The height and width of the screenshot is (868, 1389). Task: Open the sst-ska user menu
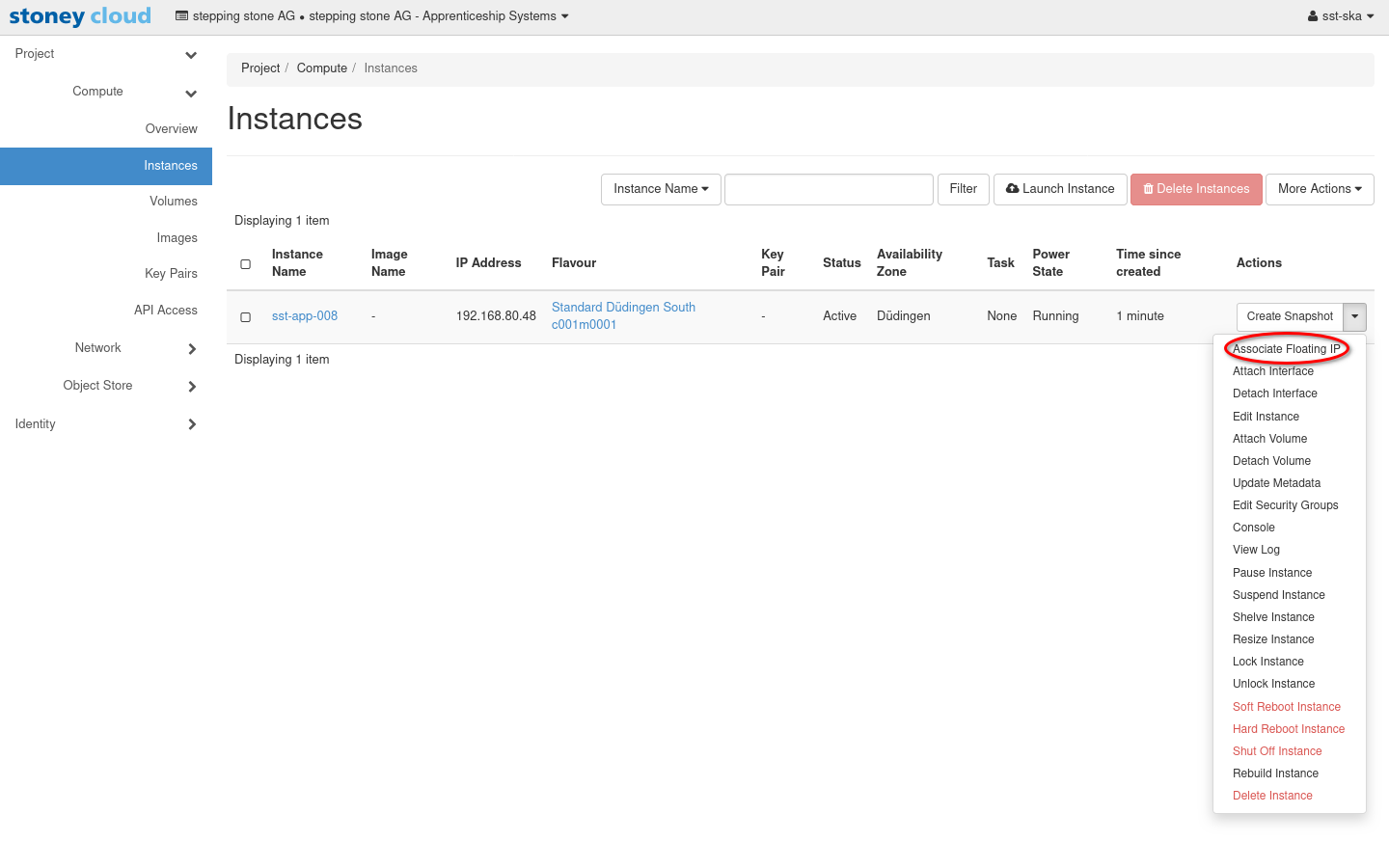[x=1340, y=16]
